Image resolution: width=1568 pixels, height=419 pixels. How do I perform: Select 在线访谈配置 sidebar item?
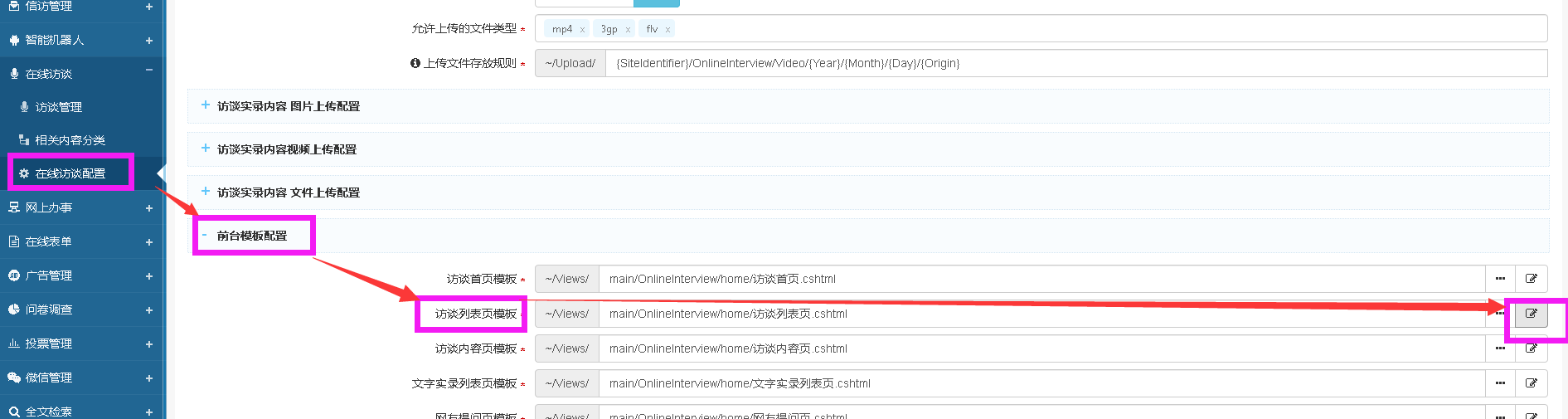[70, 173]
